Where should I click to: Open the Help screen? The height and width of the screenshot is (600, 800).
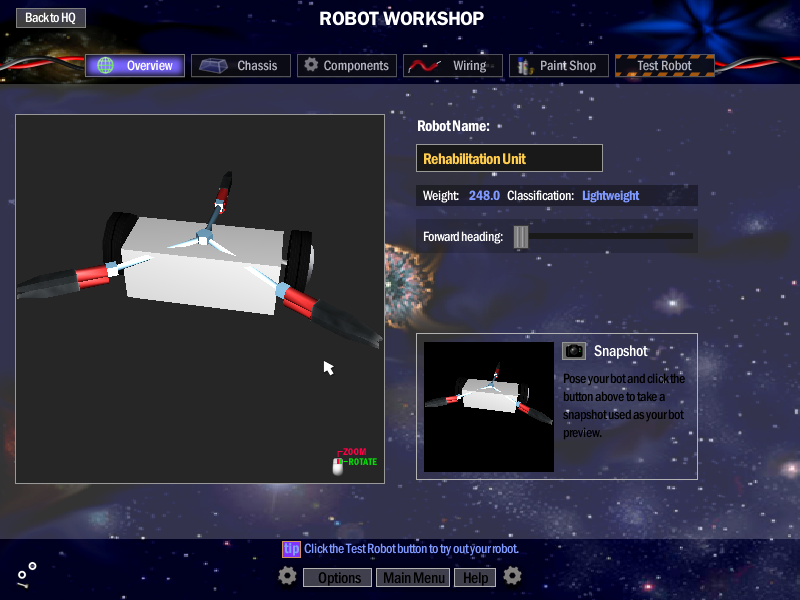pos(475,578)
